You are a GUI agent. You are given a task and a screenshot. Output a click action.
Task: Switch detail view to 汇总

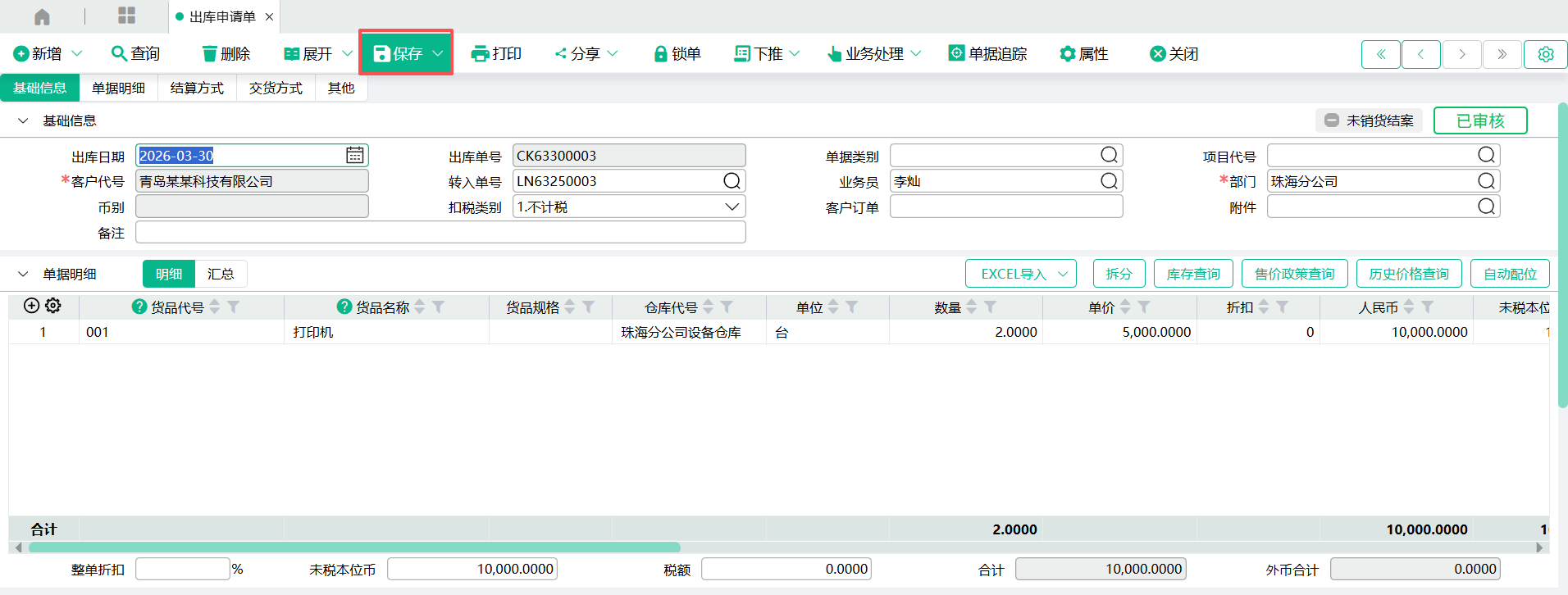click(x=221, y=274)
